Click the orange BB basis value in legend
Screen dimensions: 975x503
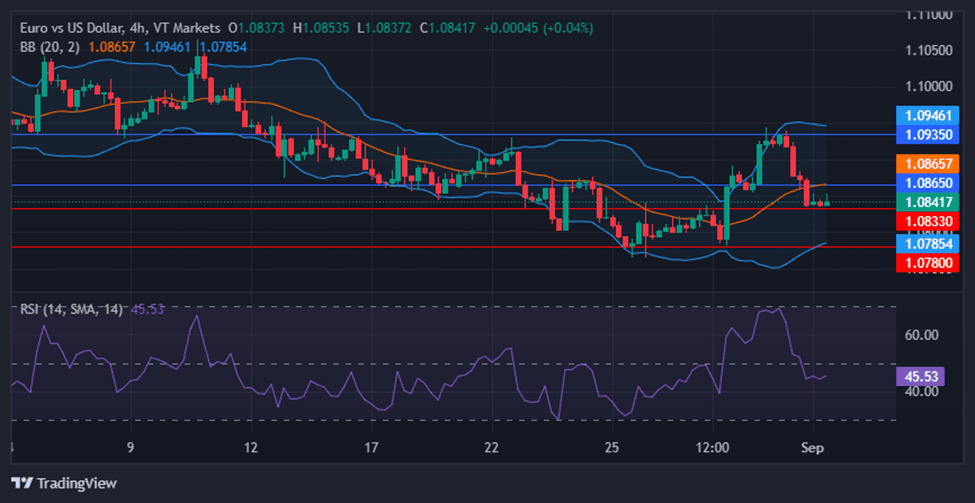click(x=112, y=46)
